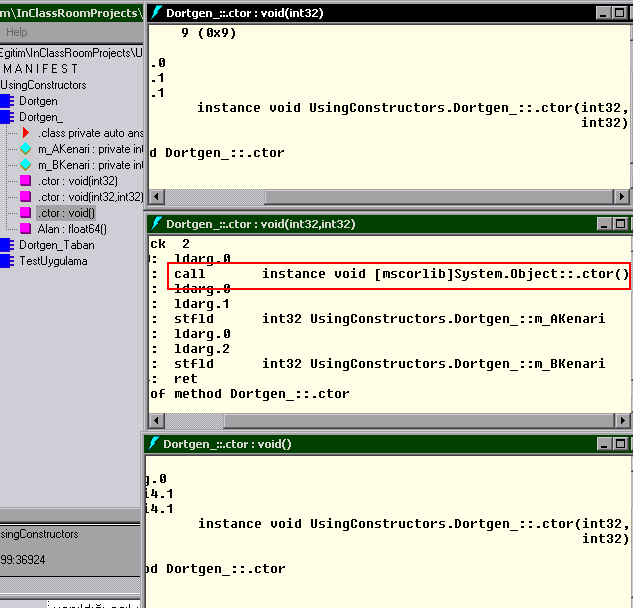Open the Help menu
The width and height of the screenshot is (633, 608).
[x=17, y=32]
